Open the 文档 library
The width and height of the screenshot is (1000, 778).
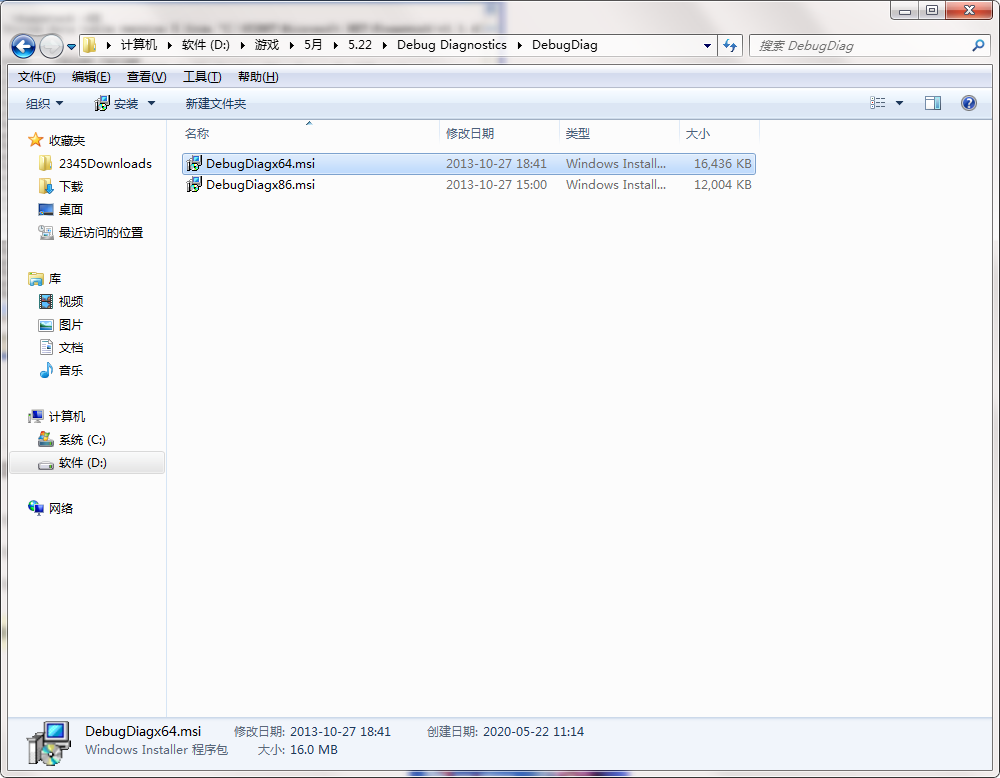click(x=71, y=348)
